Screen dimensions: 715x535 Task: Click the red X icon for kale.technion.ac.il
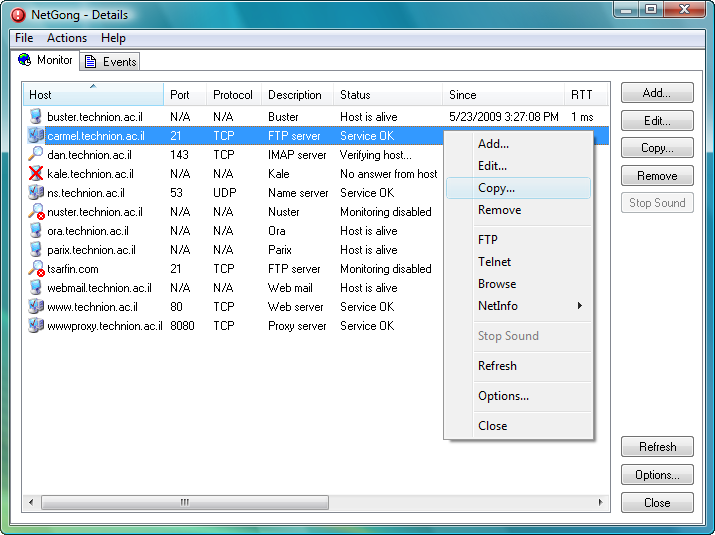[36, 174]
